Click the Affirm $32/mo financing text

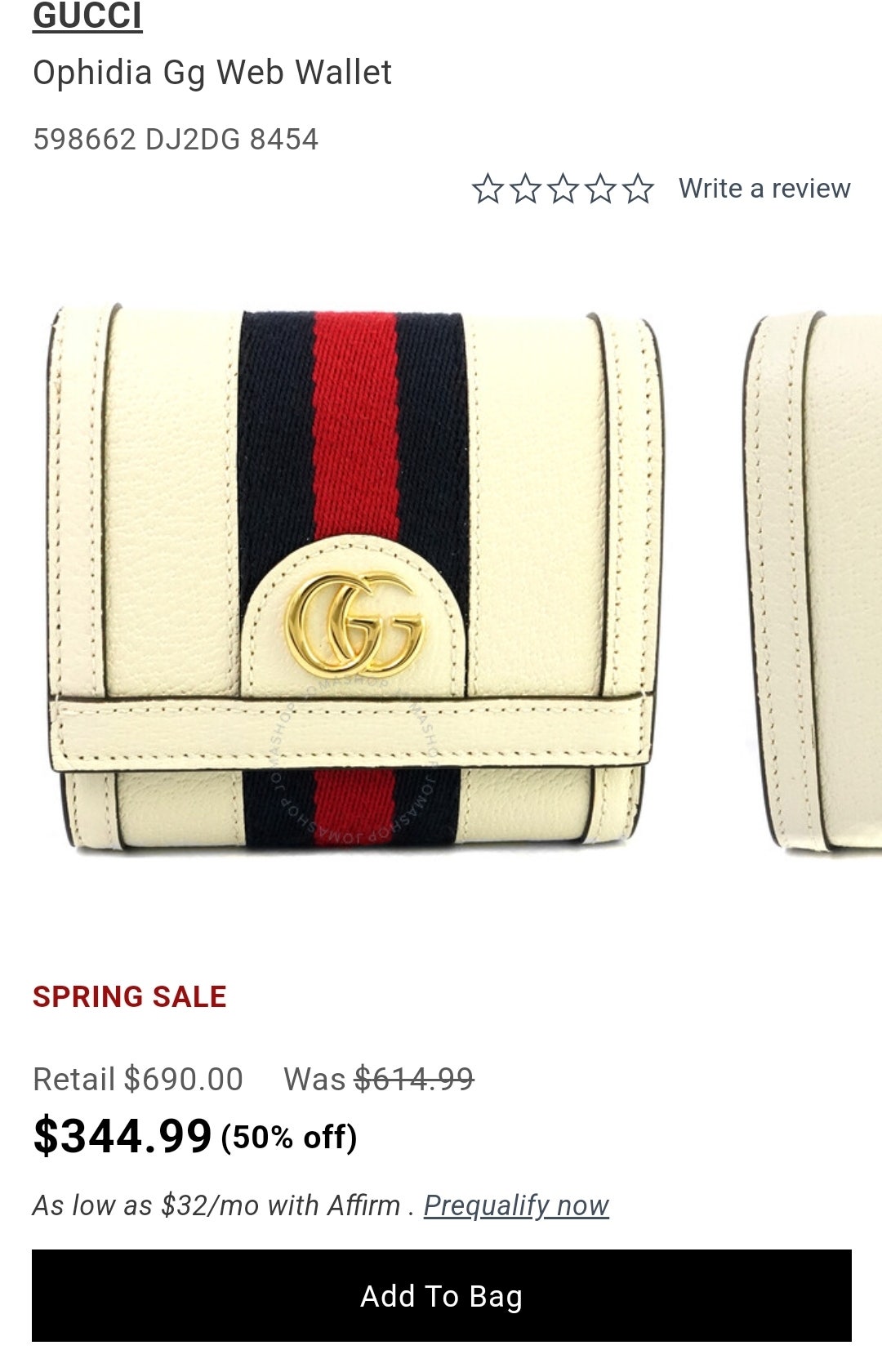pos(216,1205)
